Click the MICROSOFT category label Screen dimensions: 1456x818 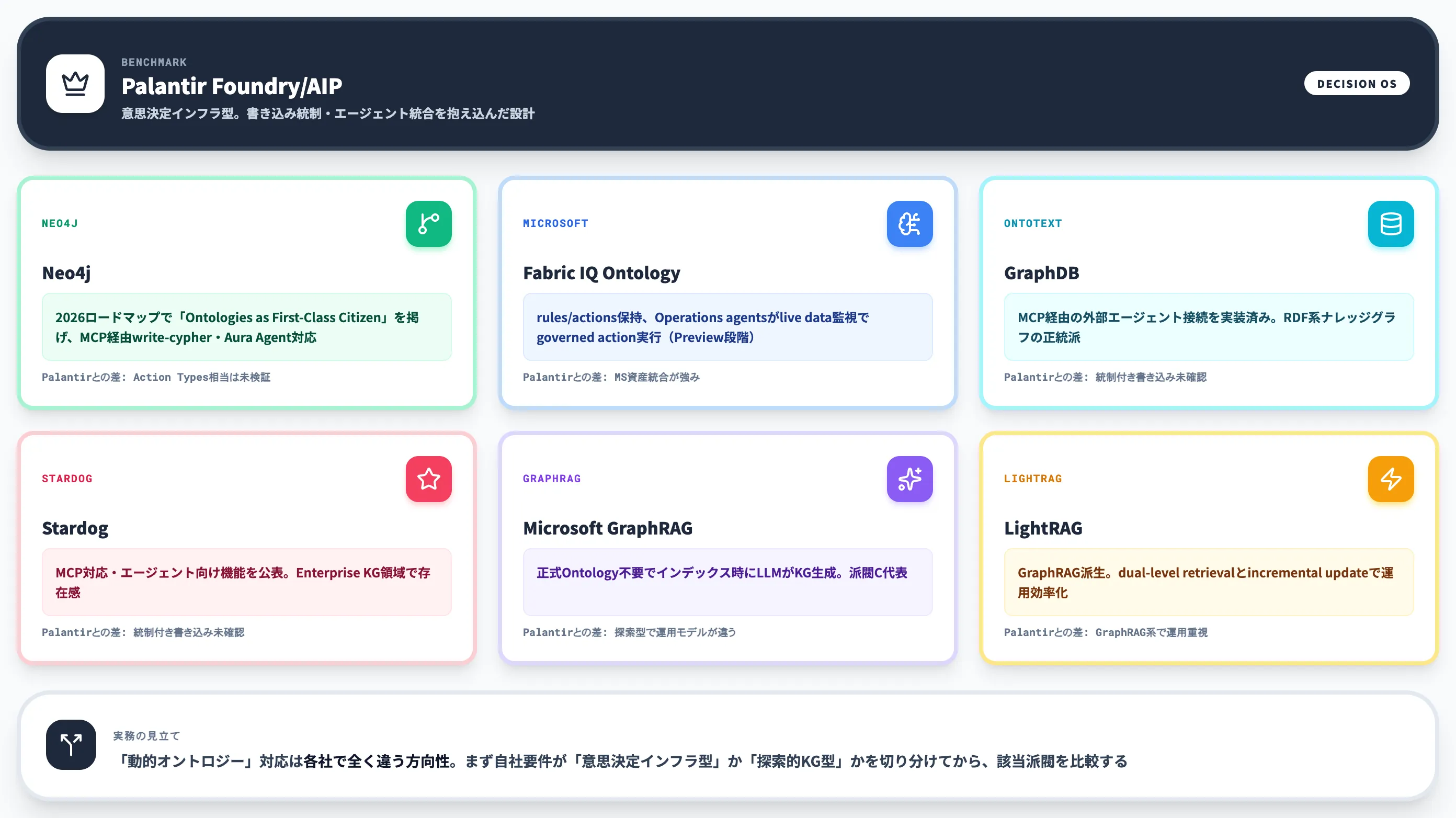tap(555, 223)
